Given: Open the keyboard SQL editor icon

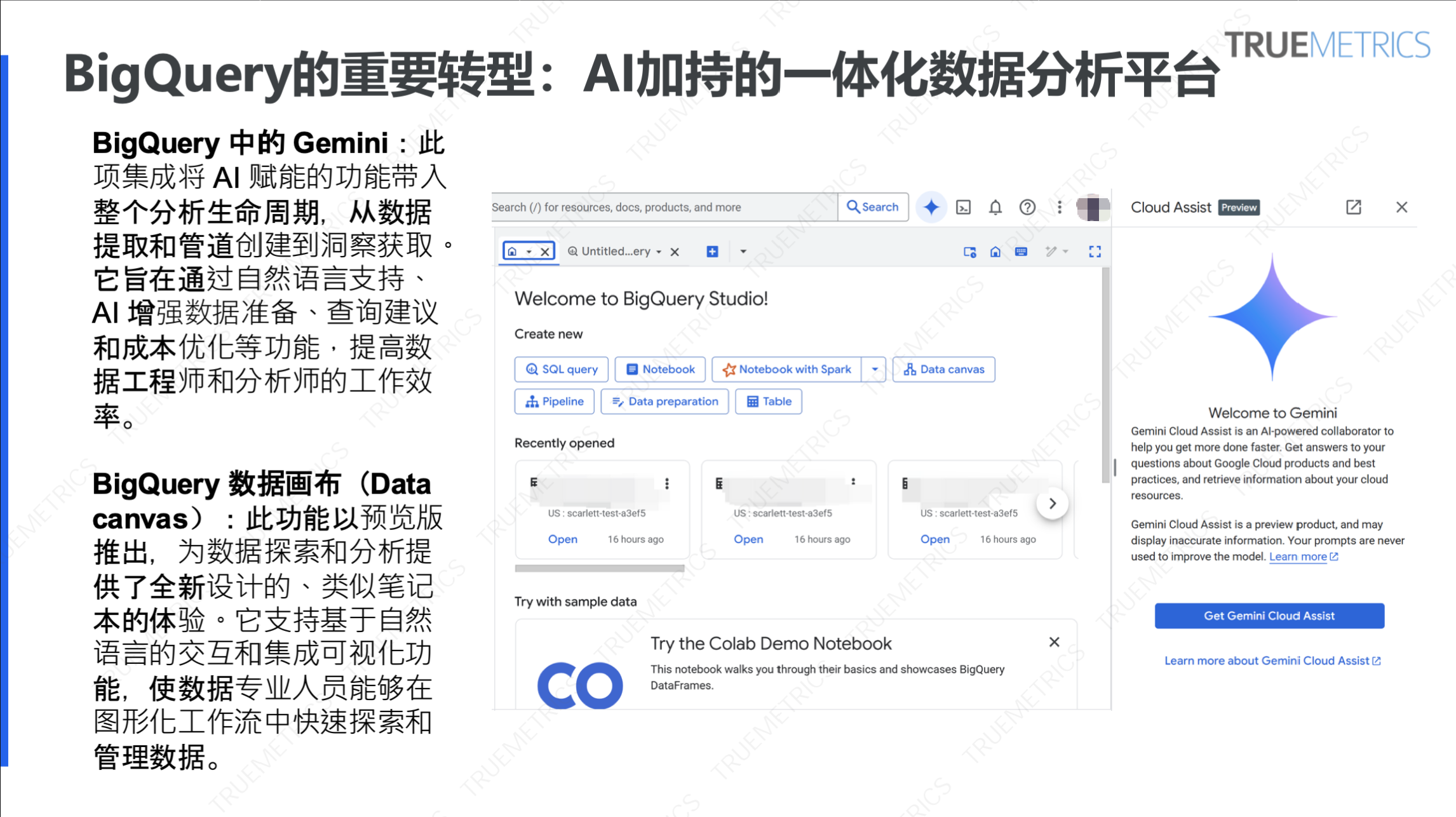Looking at the screenshot, I should coord(1021,252).
